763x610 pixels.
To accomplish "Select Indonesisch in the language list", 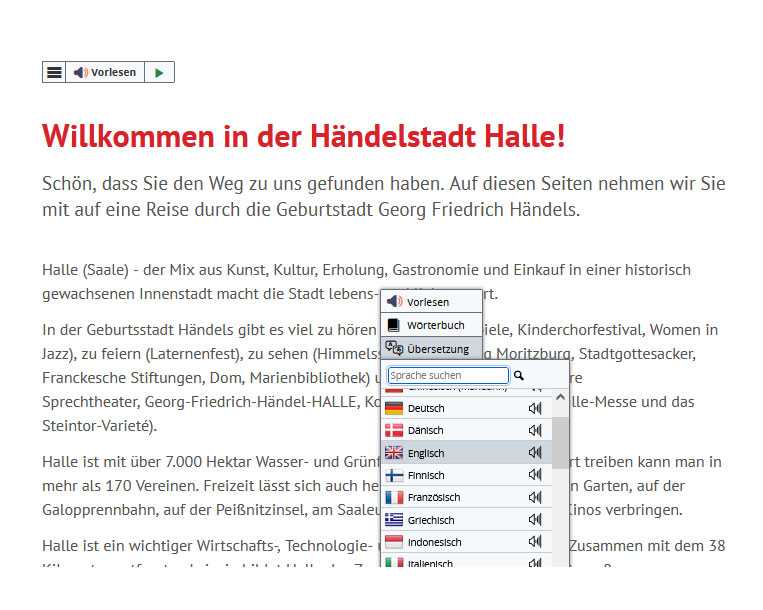I will pyautogui.click(x=467, y=542).
